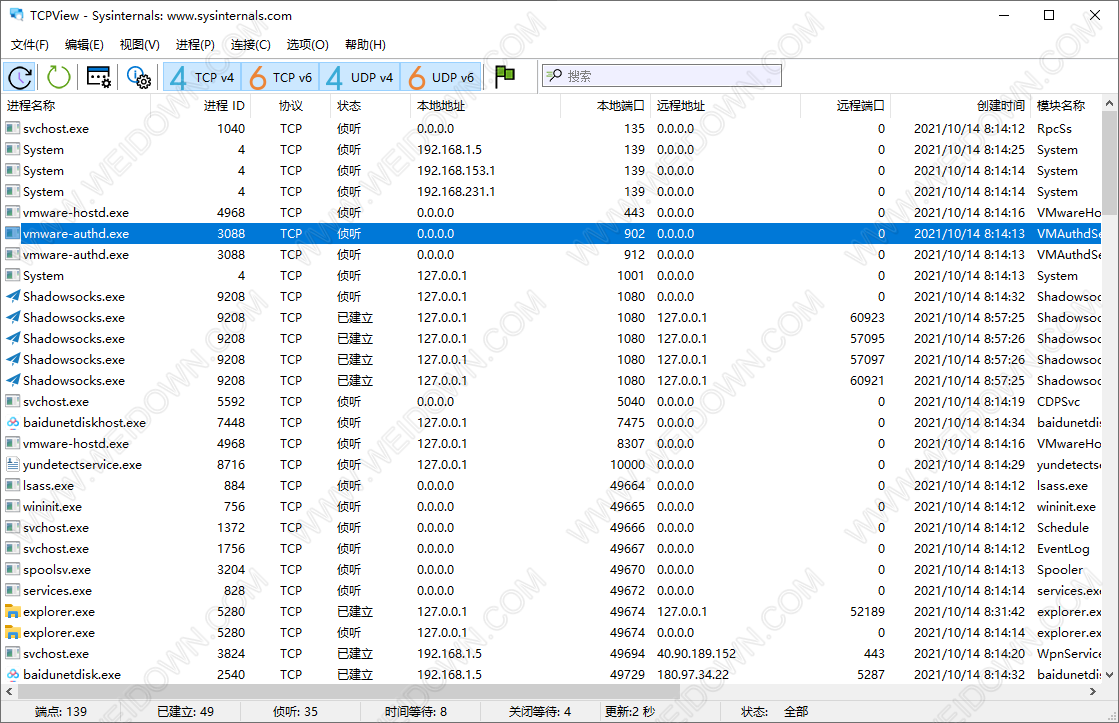
Task: Click the auto-refresh clock icon
Action: [20, 77]
